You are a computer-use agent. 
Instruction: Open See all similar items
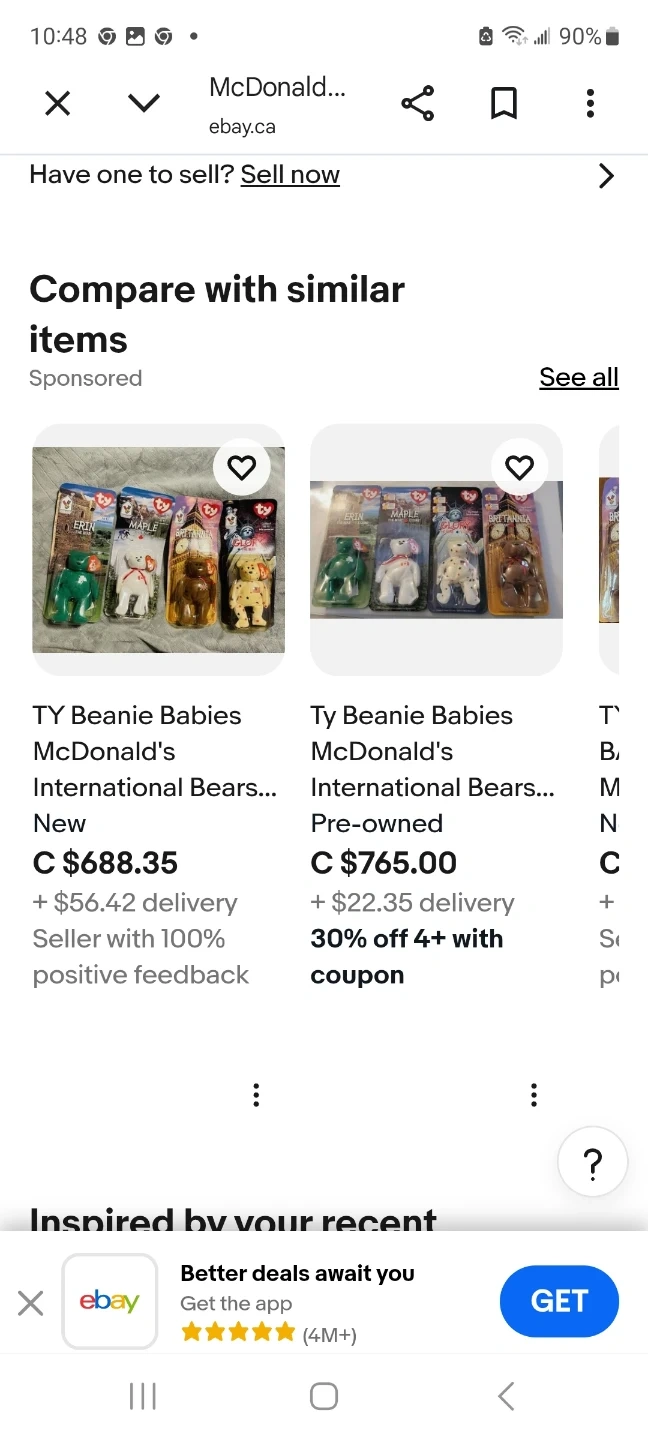coord(578,377)
